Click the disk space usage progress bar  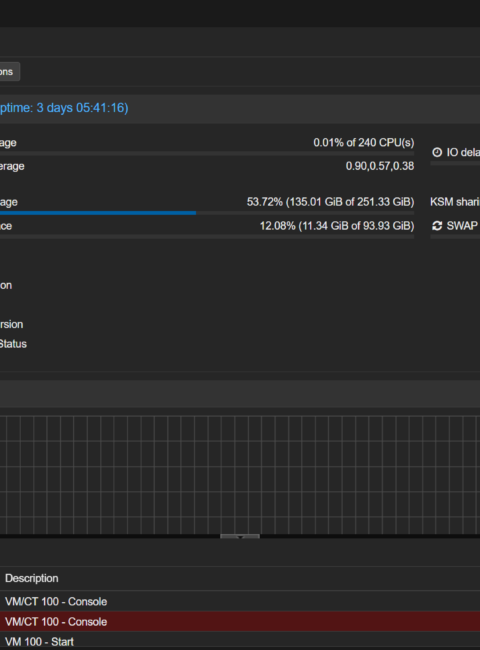coord(207,237)
